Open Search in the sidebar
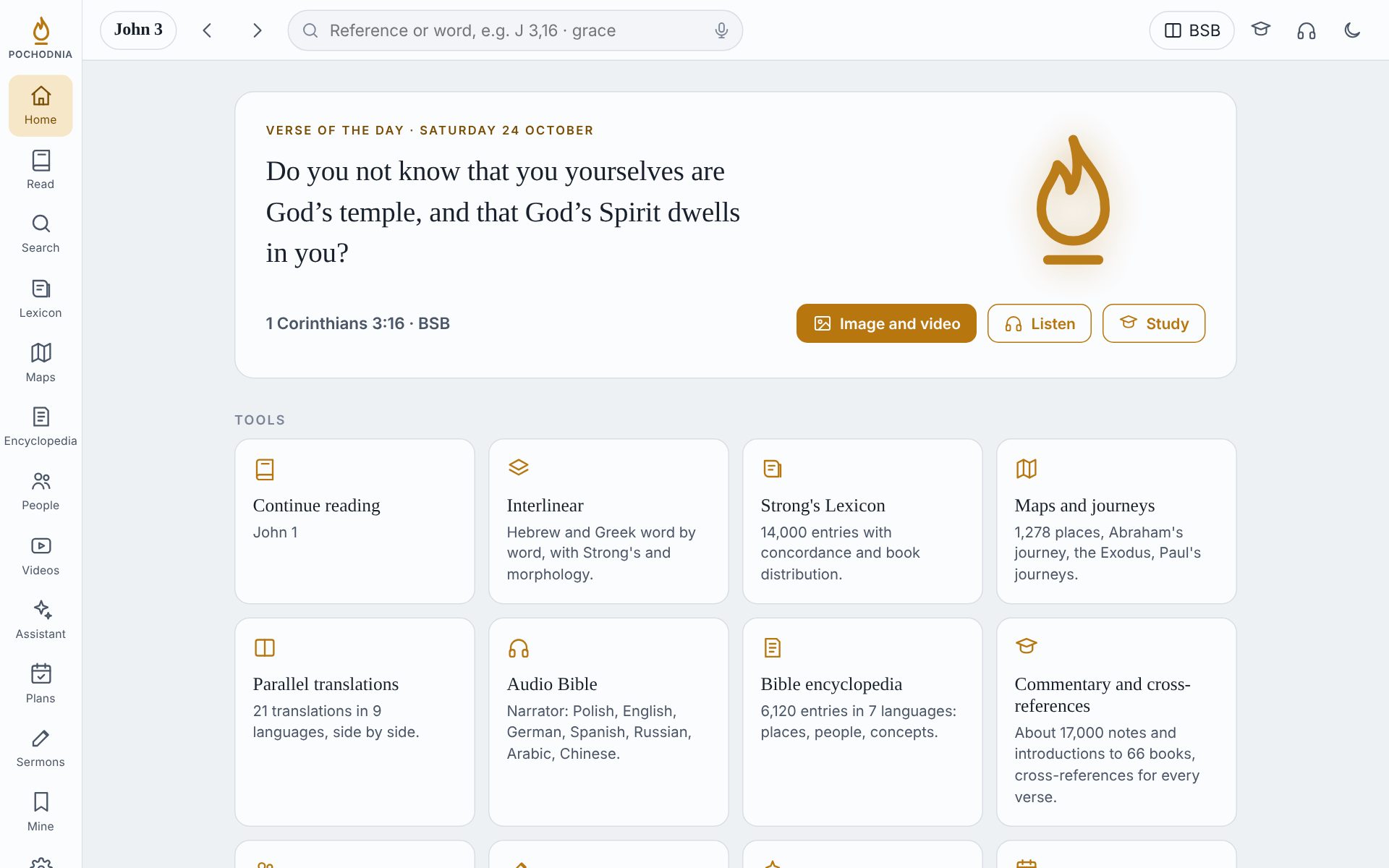1389x868 pixels. [x=41, y=234]
